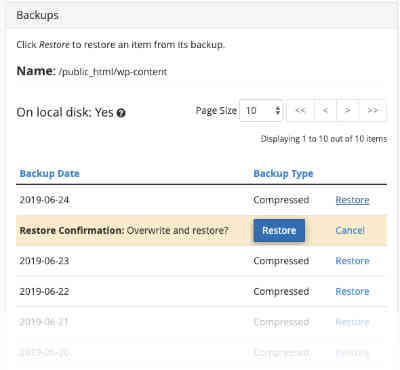Click the 'Restore Confirmation' message text
Image resolution: width=400 pixels, height=370 pixels.
click(124, 230)
